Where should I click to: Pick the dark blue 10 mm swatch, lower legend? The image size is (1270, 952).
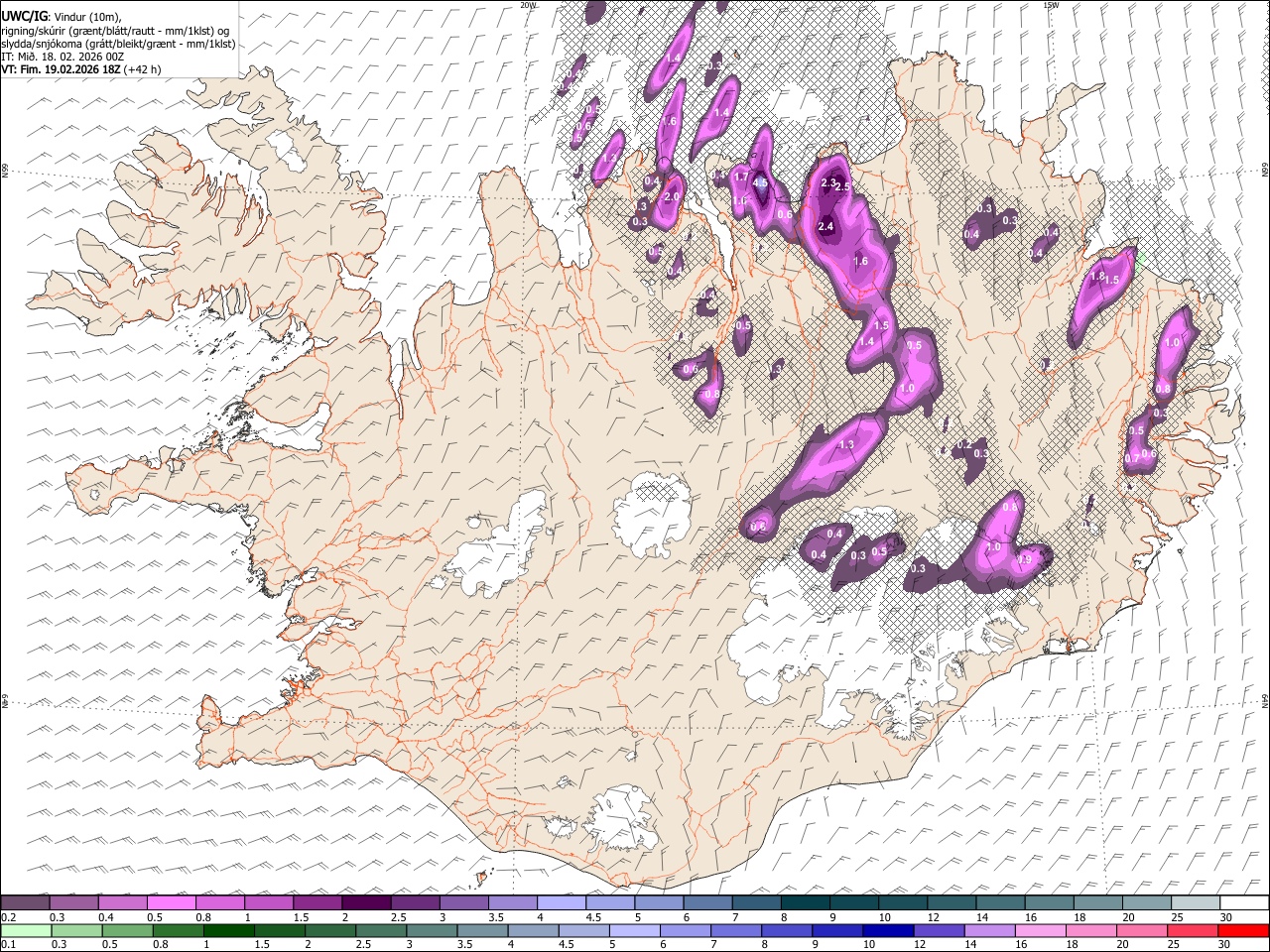tap(888, 930)
